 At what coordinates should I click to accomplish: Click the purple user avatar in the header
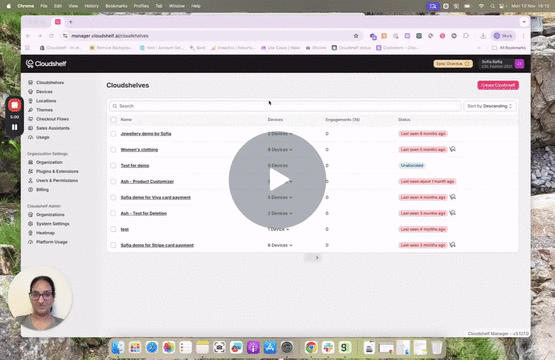[x=519, y=64]
